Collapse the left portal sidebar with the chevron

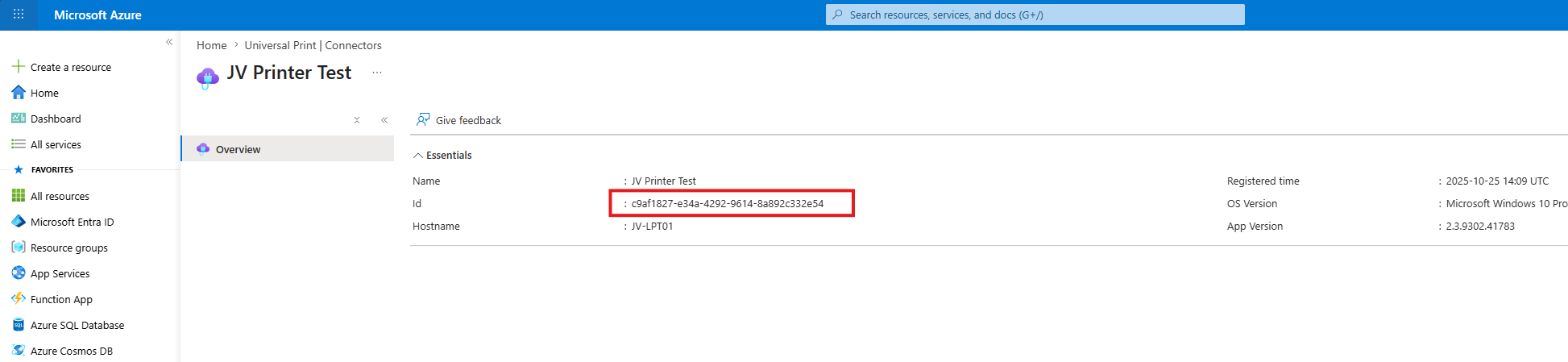coord(169,42)
